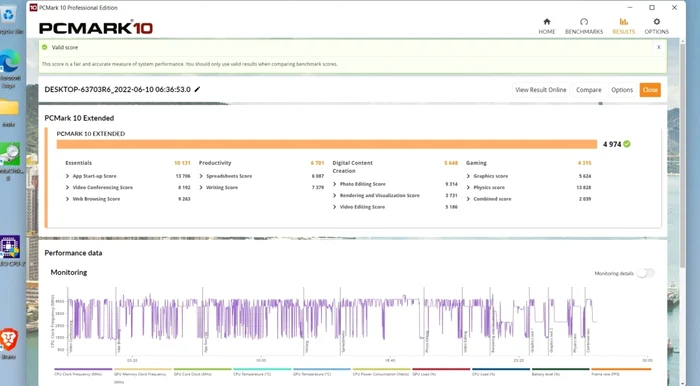Screen dimensions: 700x386
Task: Dismiss the Valid score banner
Action: (658, 47)
